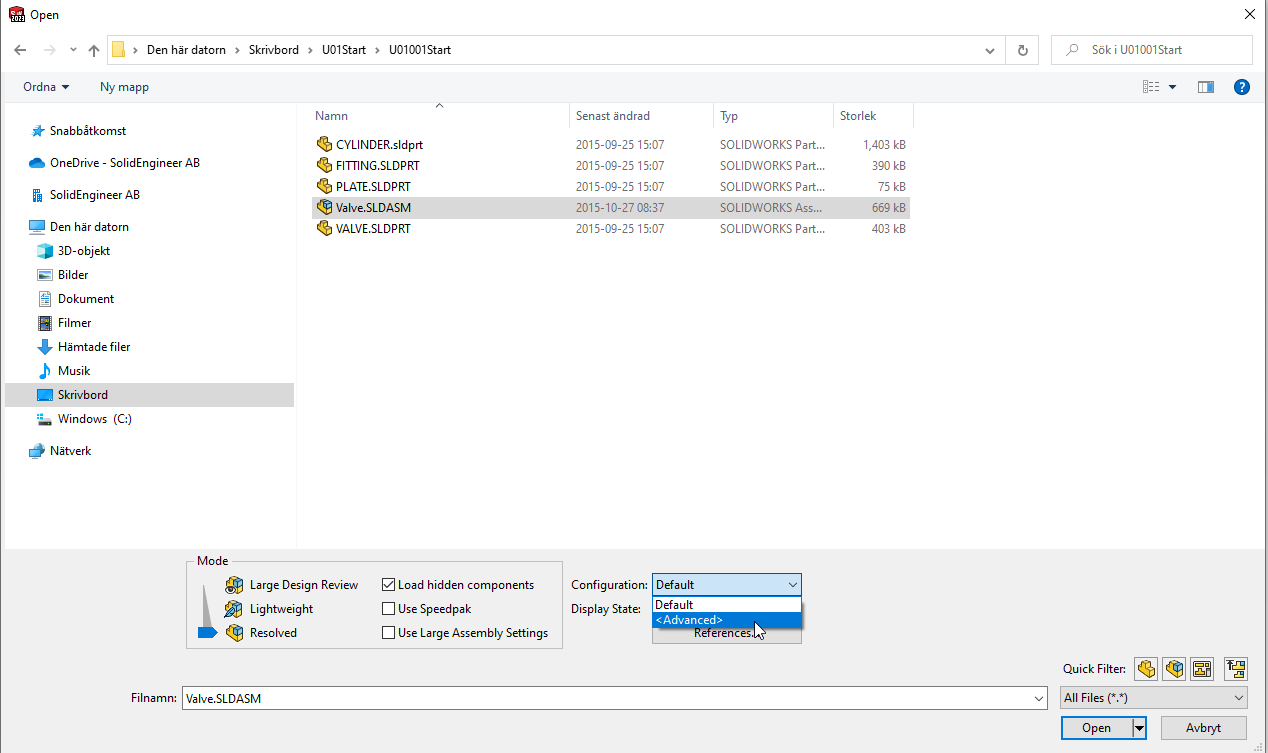Select the Resolved mode icon
Viewport: 1268px width, 753px height.
click(x=235, y=633)
